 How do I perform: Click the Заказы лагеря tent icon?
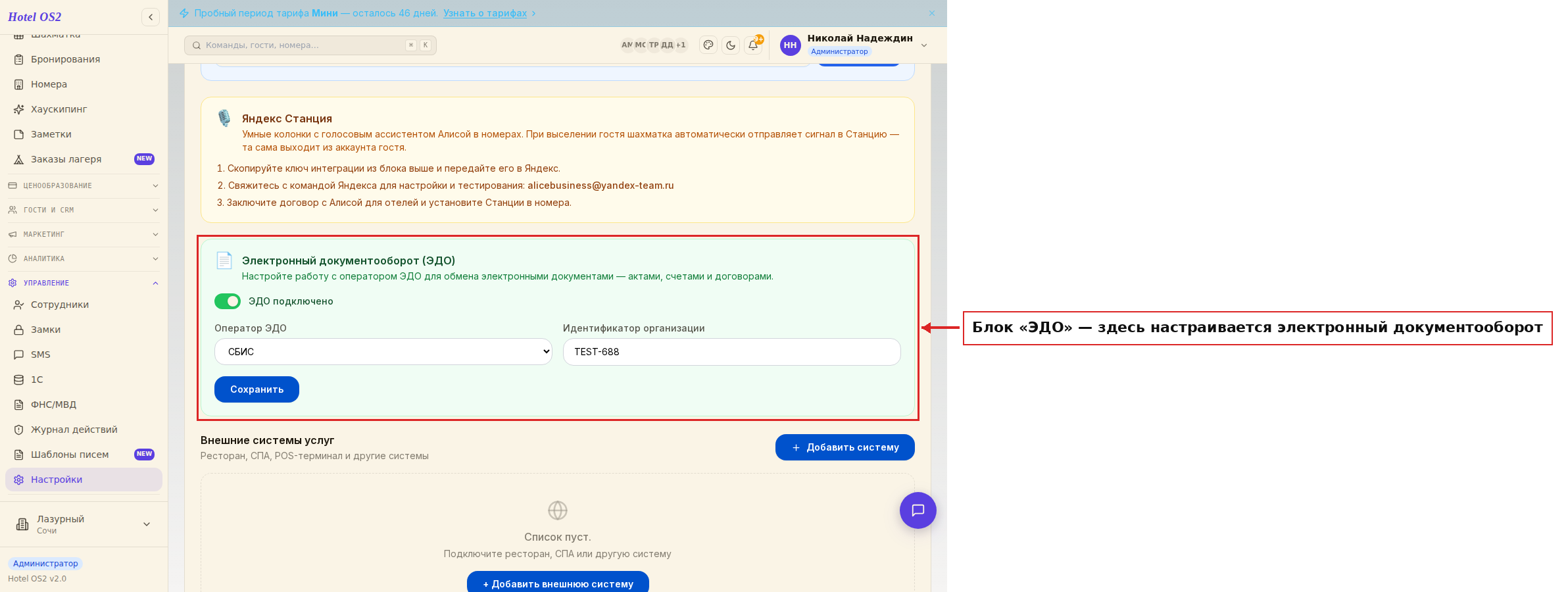(x=19, y=159)
